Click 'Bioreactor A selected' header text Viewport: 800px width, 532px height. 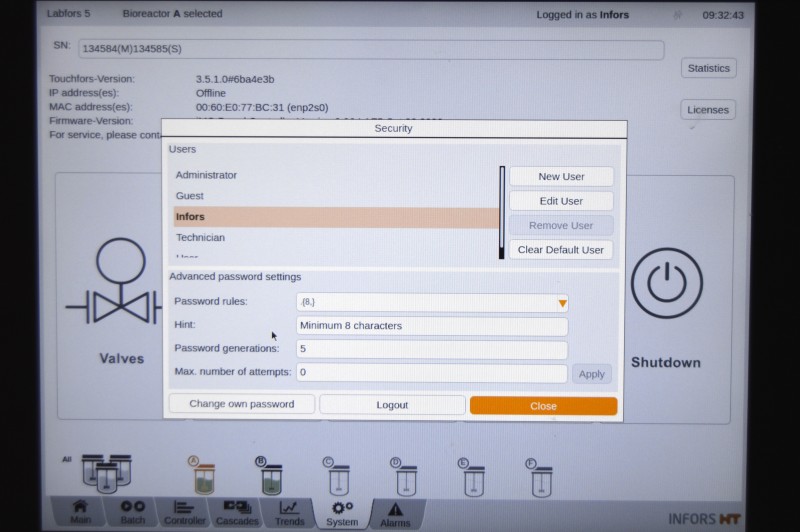coord(172,14)
